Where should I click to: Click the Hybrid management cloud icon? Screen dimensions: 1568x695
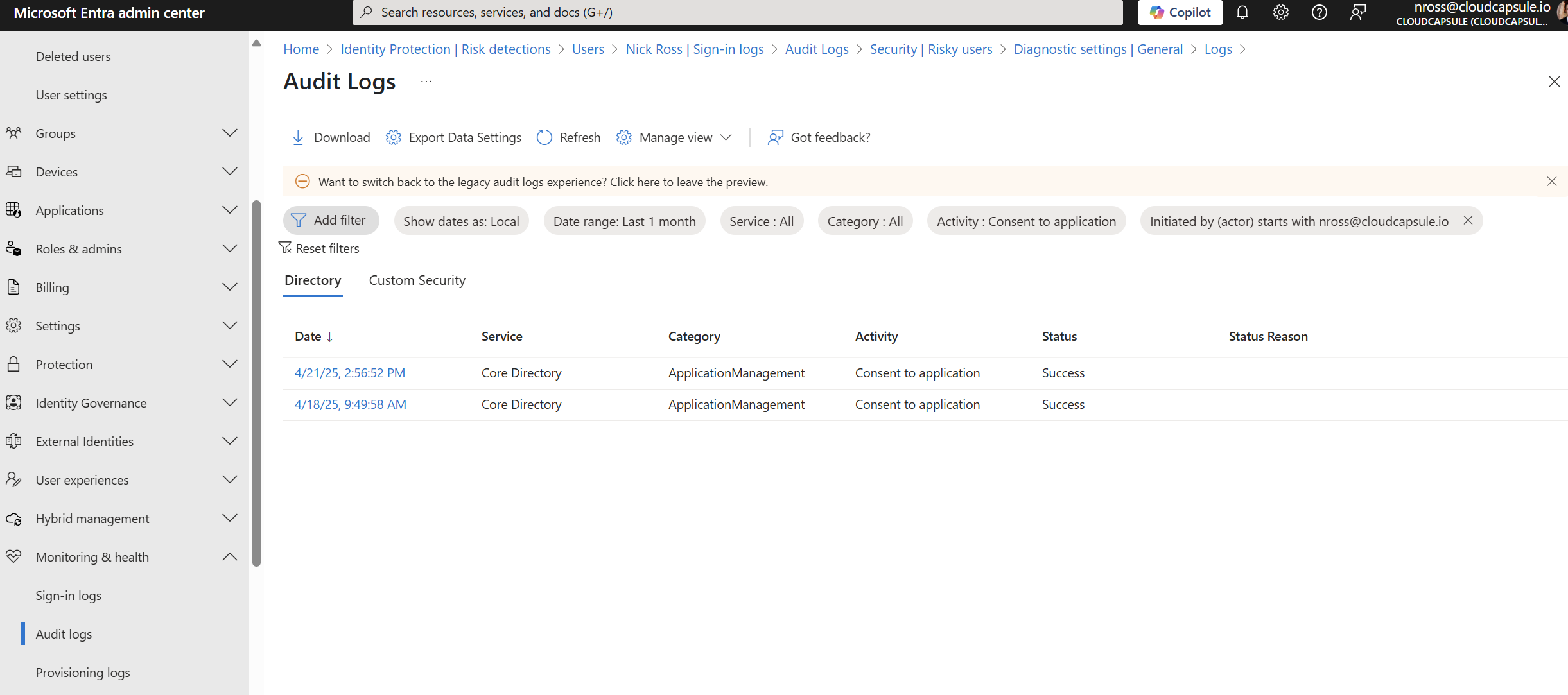point(13,519)
